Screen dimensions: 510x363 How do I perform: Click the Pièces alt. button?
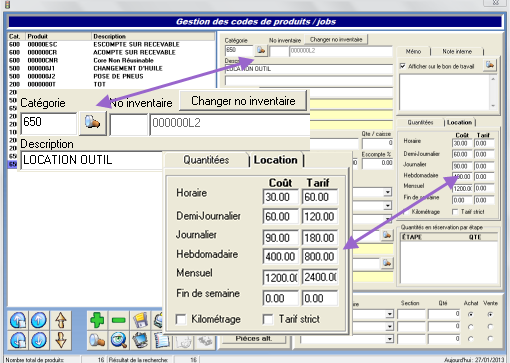click(254, 338)
